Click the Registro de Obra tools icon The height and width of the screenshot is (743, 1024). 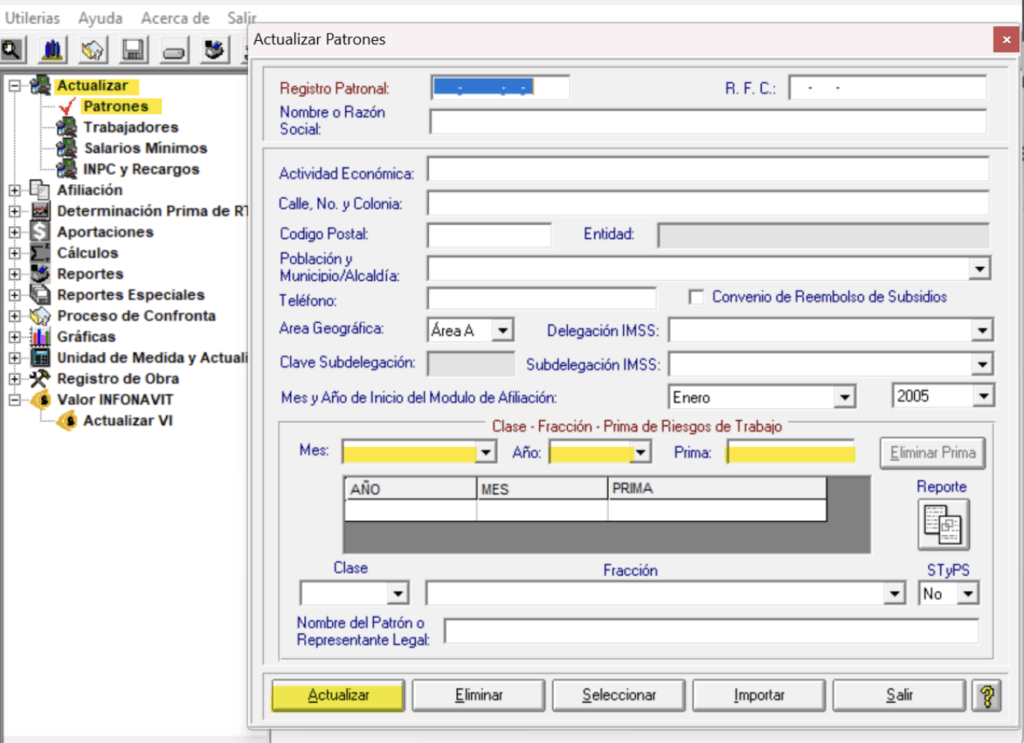click(40, 378)
